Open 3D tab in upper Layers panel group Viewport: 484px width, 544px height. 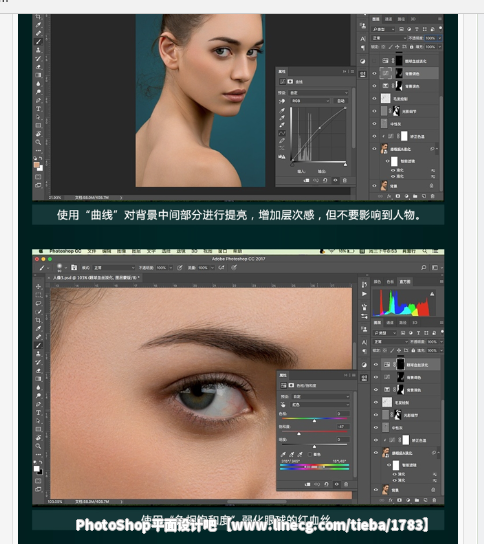[413, 19]
